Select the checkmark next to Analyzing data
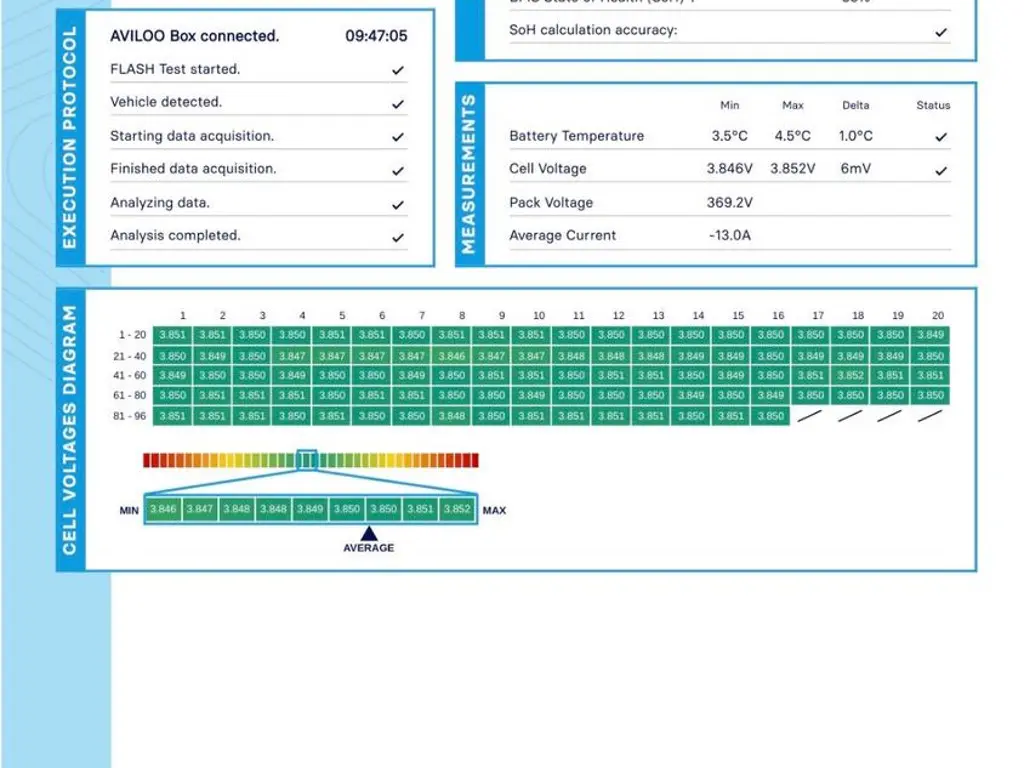Viewport: 1024px width, 768px height. tap(398, 204)
